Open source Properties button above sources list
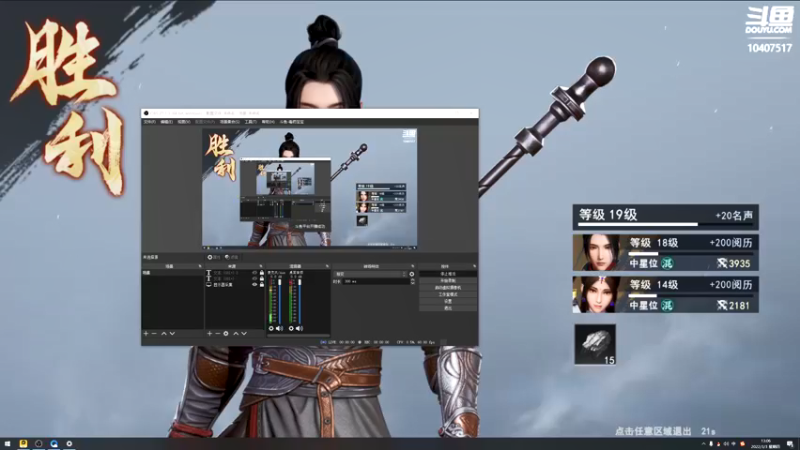Viewport: 800px width, 450px height. tap(214, 257)
